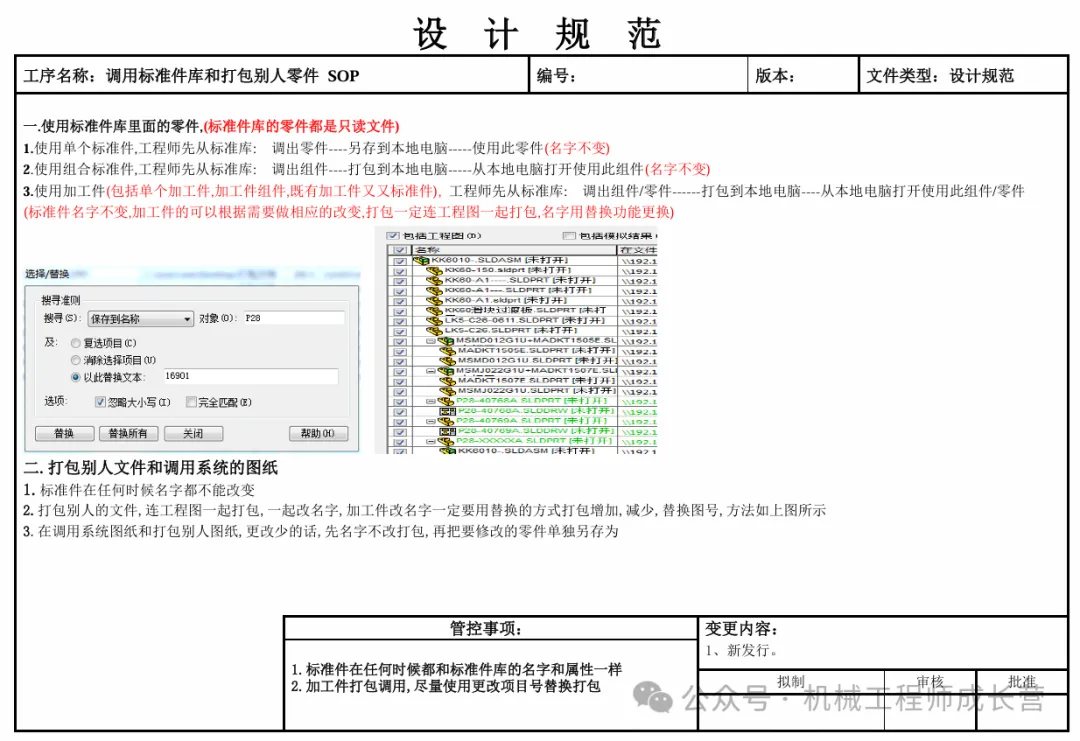Image resolution: width=1080 pixels, height=741 pixels.
Task: Click the part icon of P28-40768A.SLDPRT
Action: [x=446, y=401]
